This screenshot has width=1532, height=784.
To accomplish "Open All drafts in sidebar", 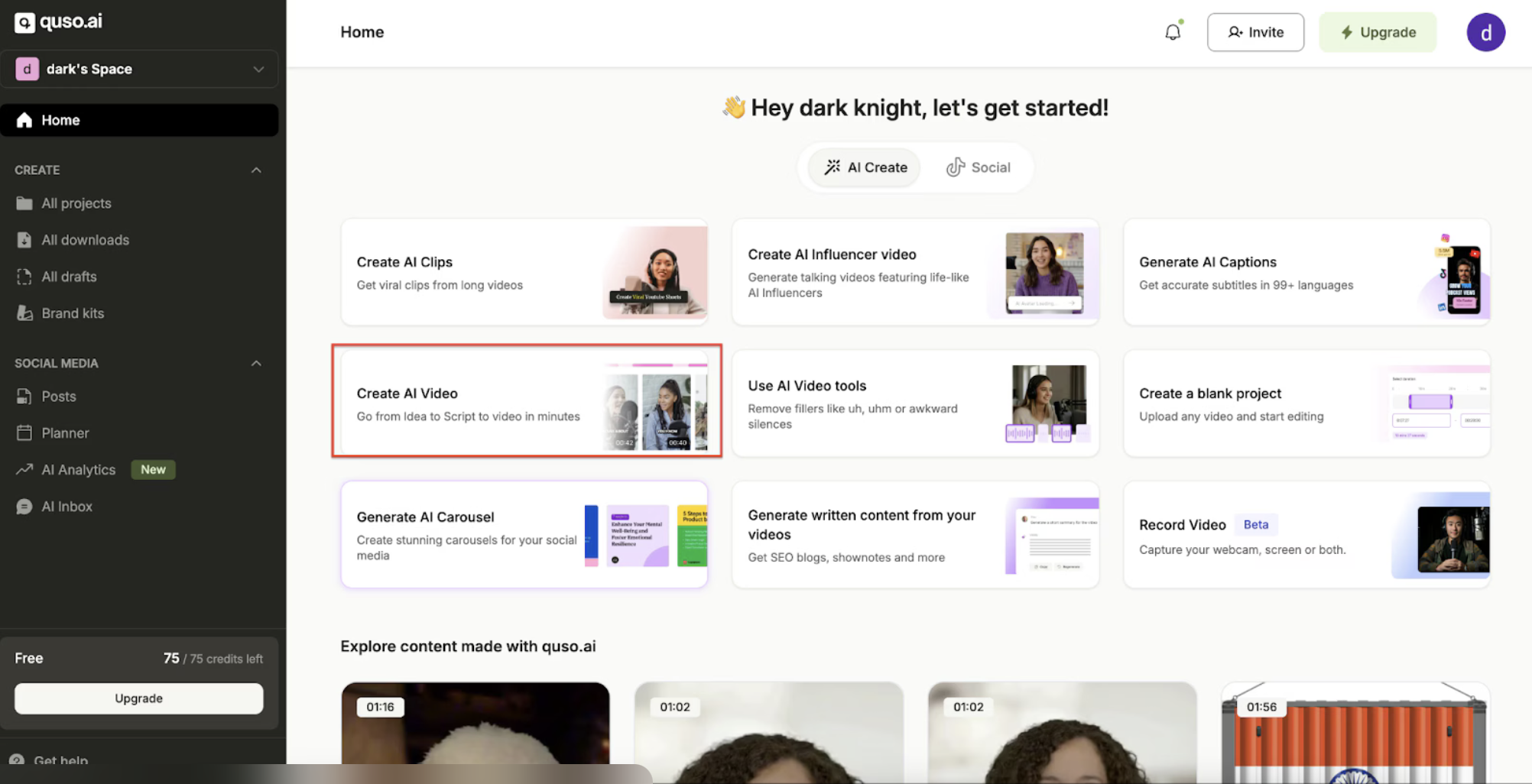I will (69, 277).
